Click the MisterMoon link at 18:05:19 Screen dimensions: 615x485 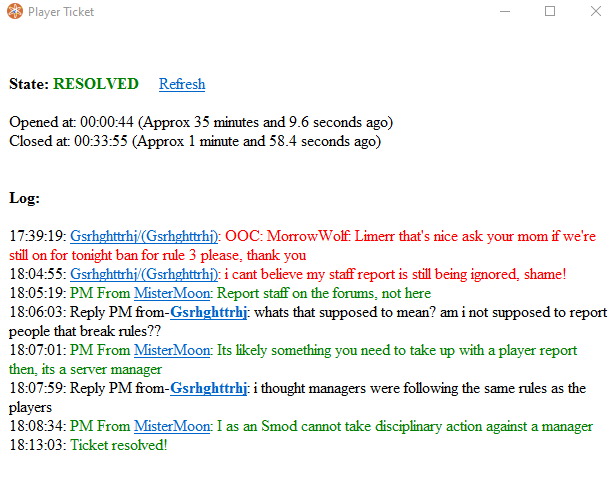click(173, 293)
